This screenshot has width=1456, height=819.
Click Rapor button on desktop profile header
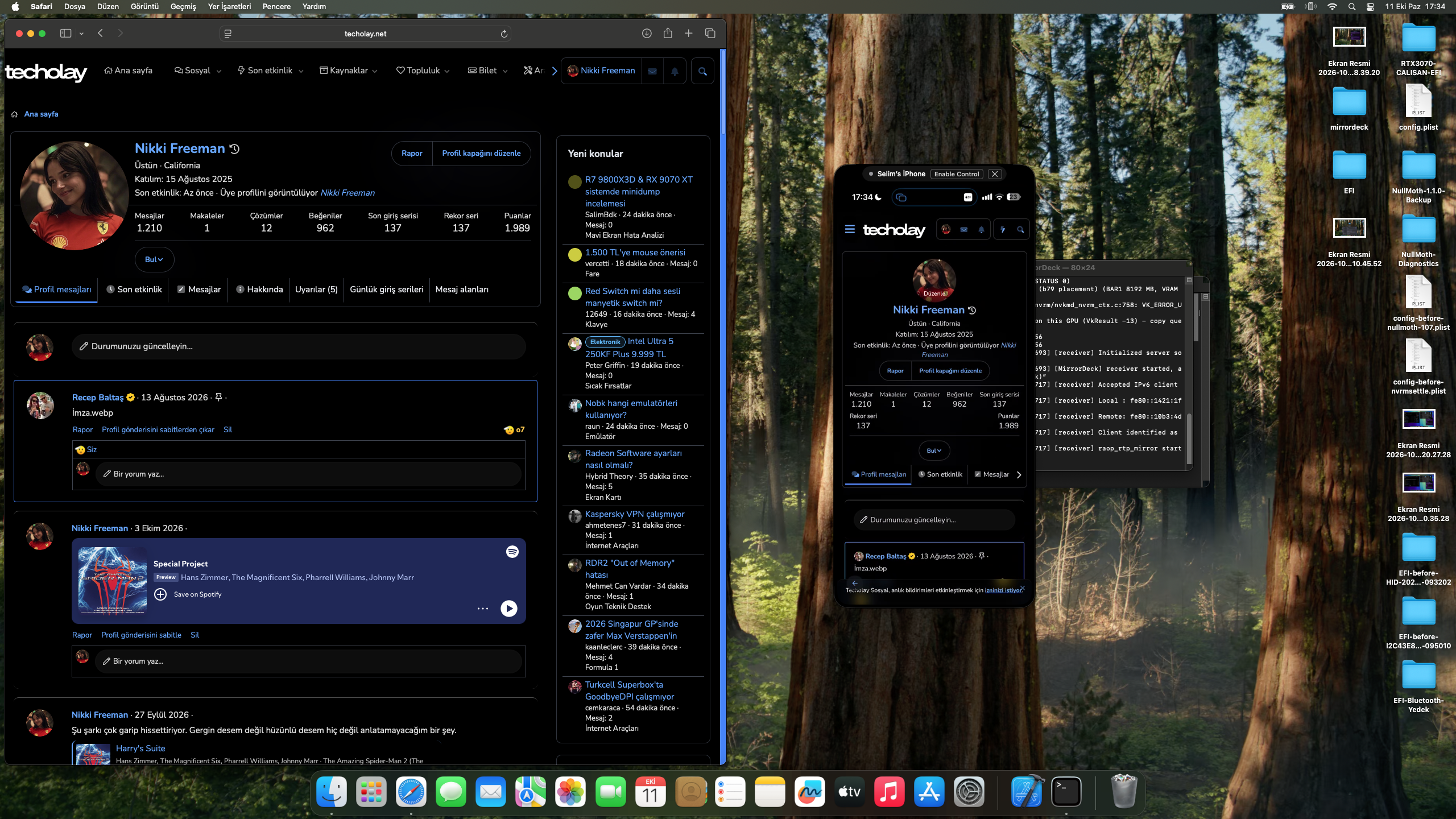click(412, 154)
